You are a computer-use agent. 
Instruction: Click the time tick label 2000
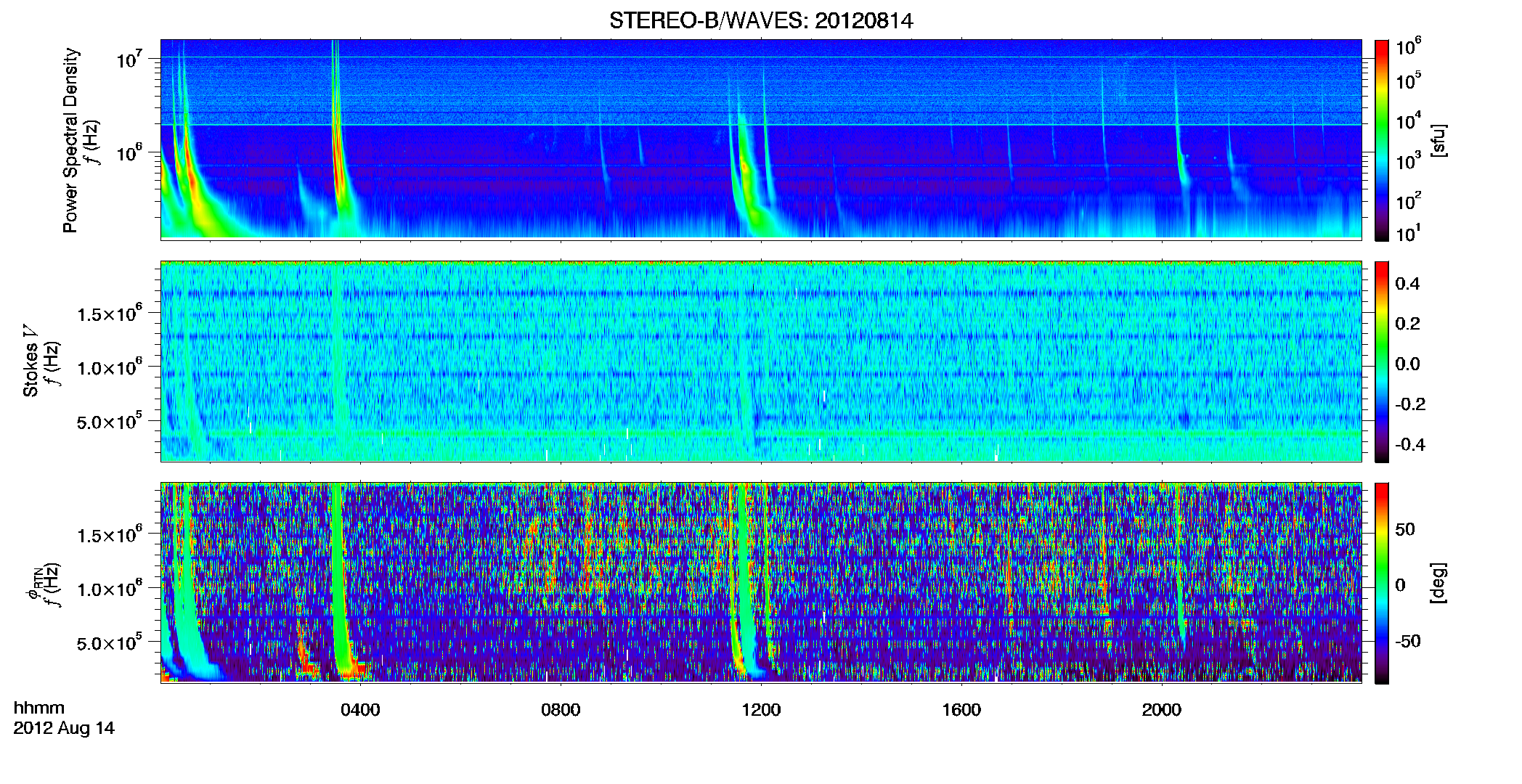click(1162, 710)
